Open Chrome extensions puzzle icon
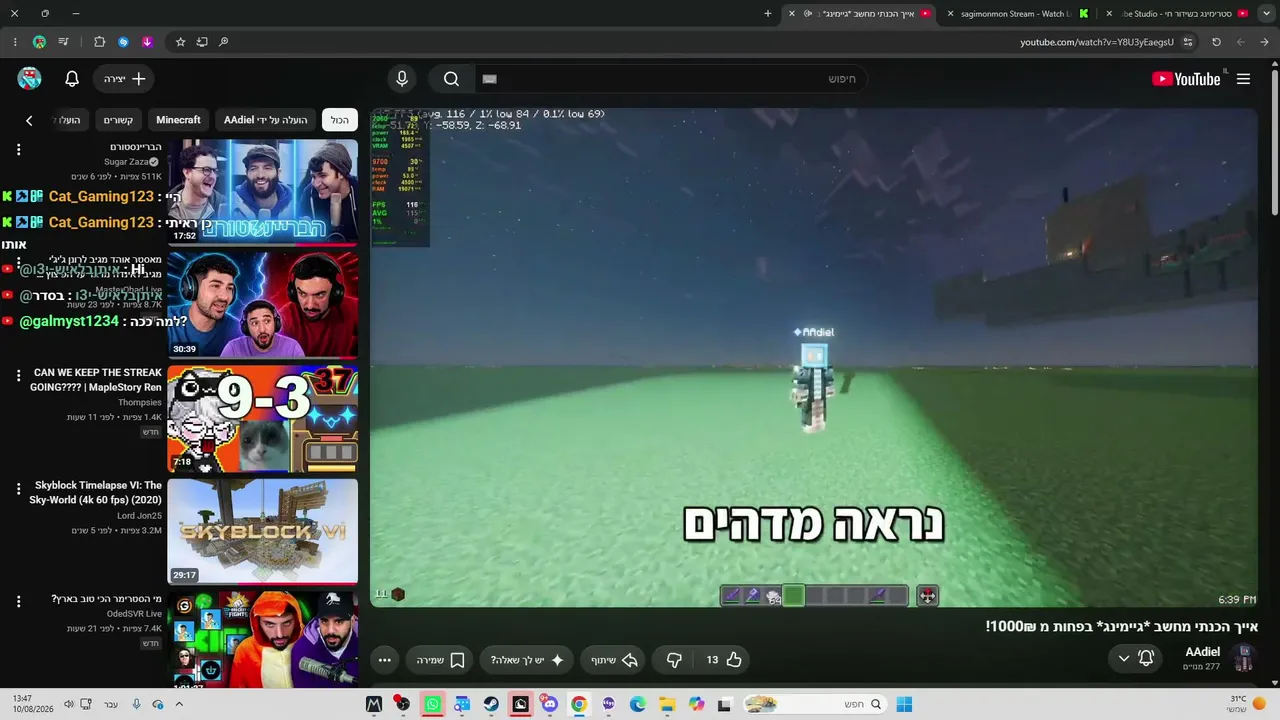This screenshot has width=1280, height=720. point(99,42)
